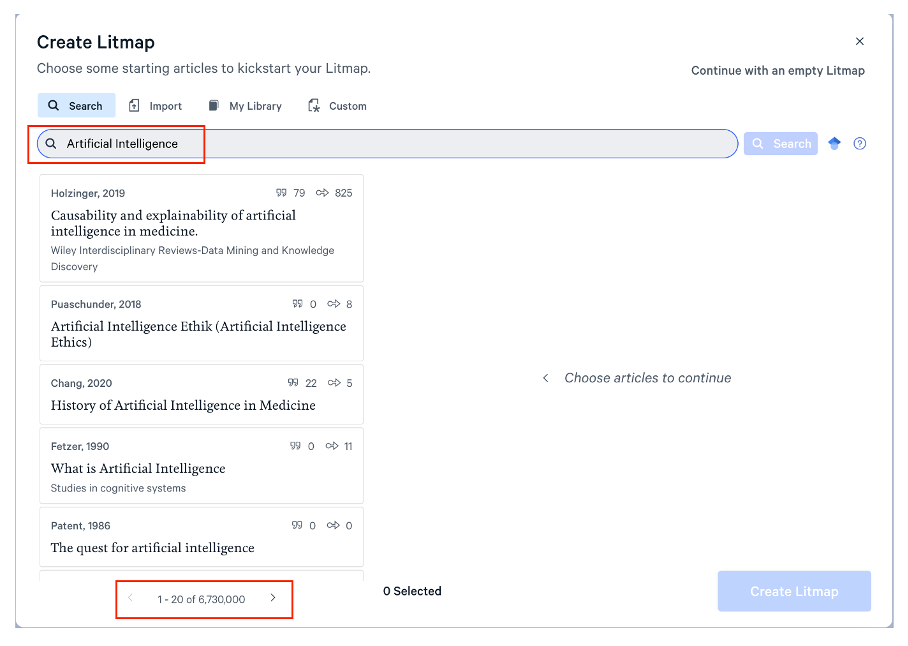This screenshot has width=908, height=646.
Task: Click into the Artificial Intelligence search field
Action: click(400, 144)
